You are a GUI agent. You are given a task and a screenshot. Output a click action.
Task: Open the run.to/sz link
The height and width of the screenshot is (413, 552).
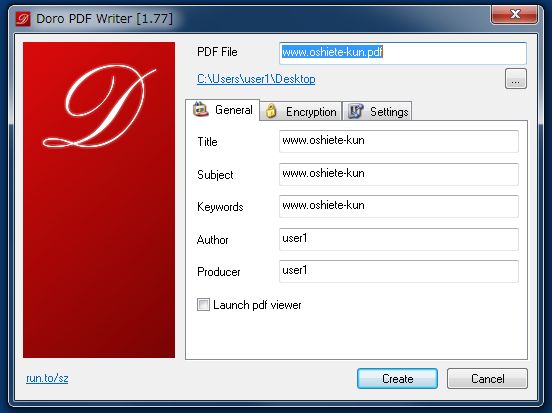coord(47,378)
